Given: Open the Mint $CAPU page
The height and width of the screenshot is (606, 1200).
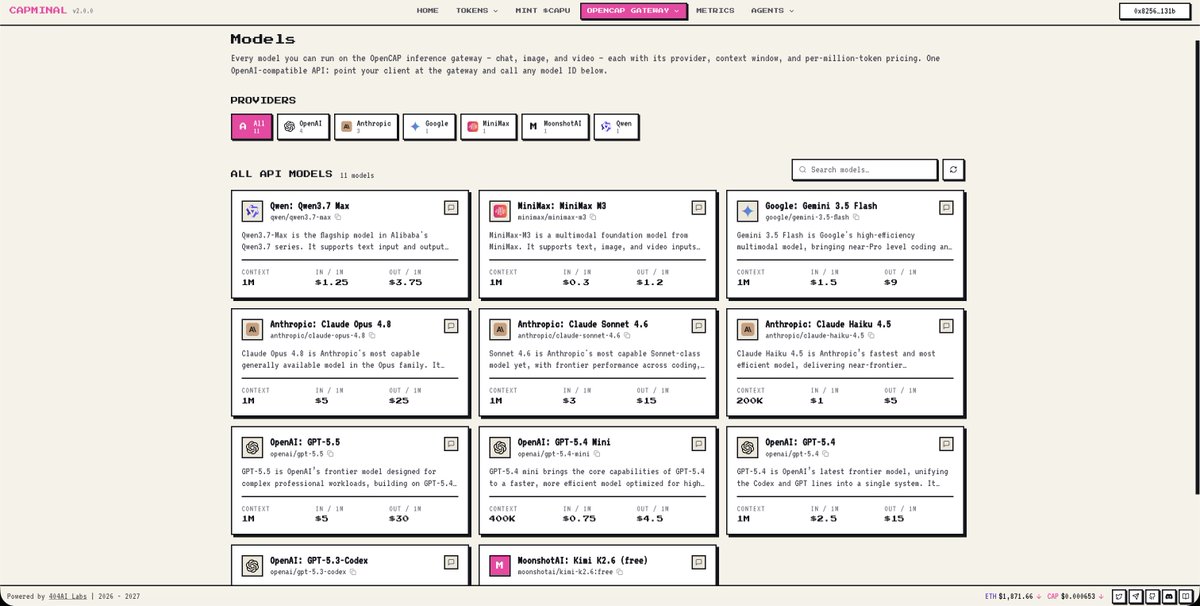Looking at the screenshot, I should click(541, 10).
